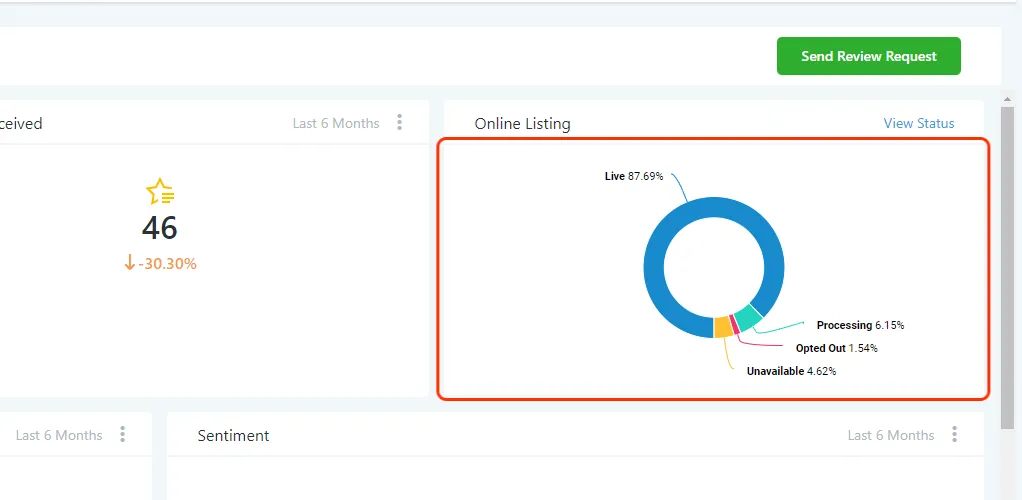Select the pink Opted Out segment
This screenshot has height=500, width=1022.
735,325
